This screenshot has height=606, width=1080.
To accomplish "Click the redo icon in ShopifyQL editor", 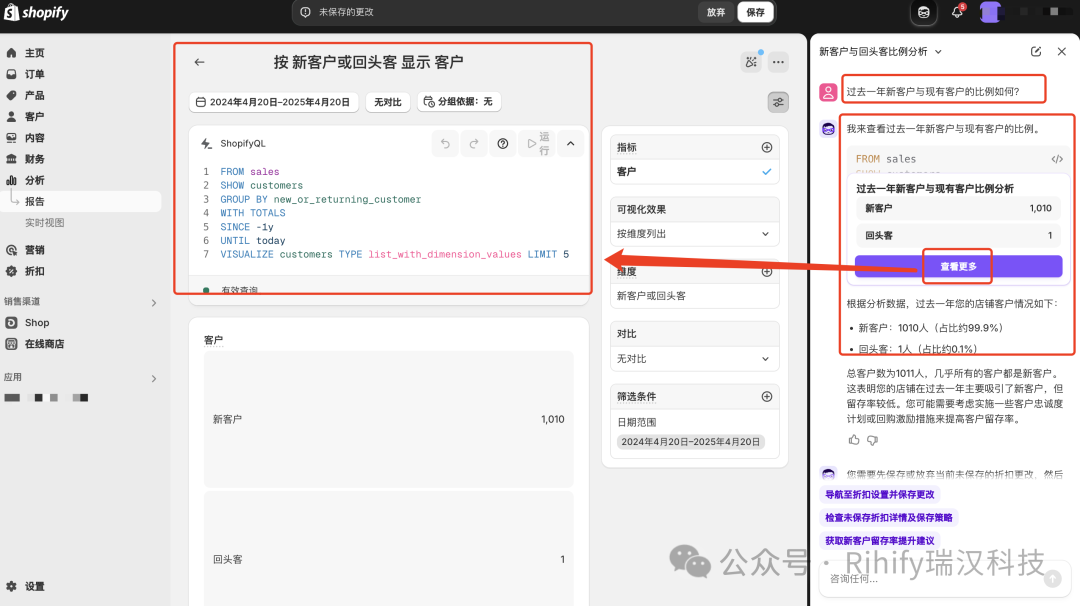I will click(x=474, y=144).
